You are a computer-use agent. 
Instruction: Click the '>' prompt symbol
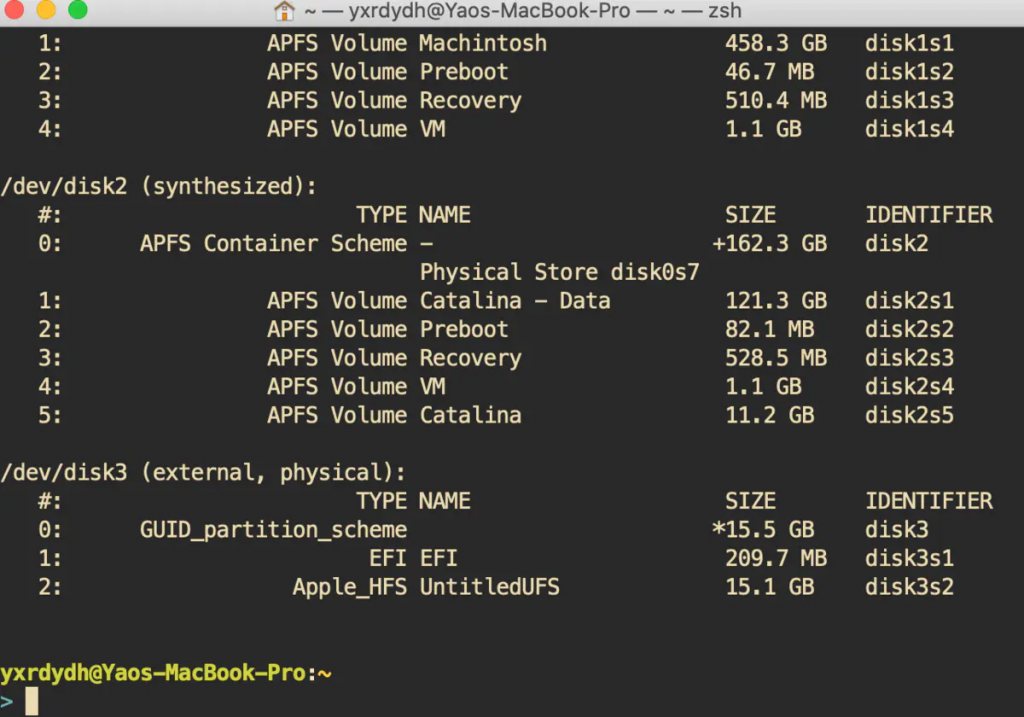[x=7, y=702]
